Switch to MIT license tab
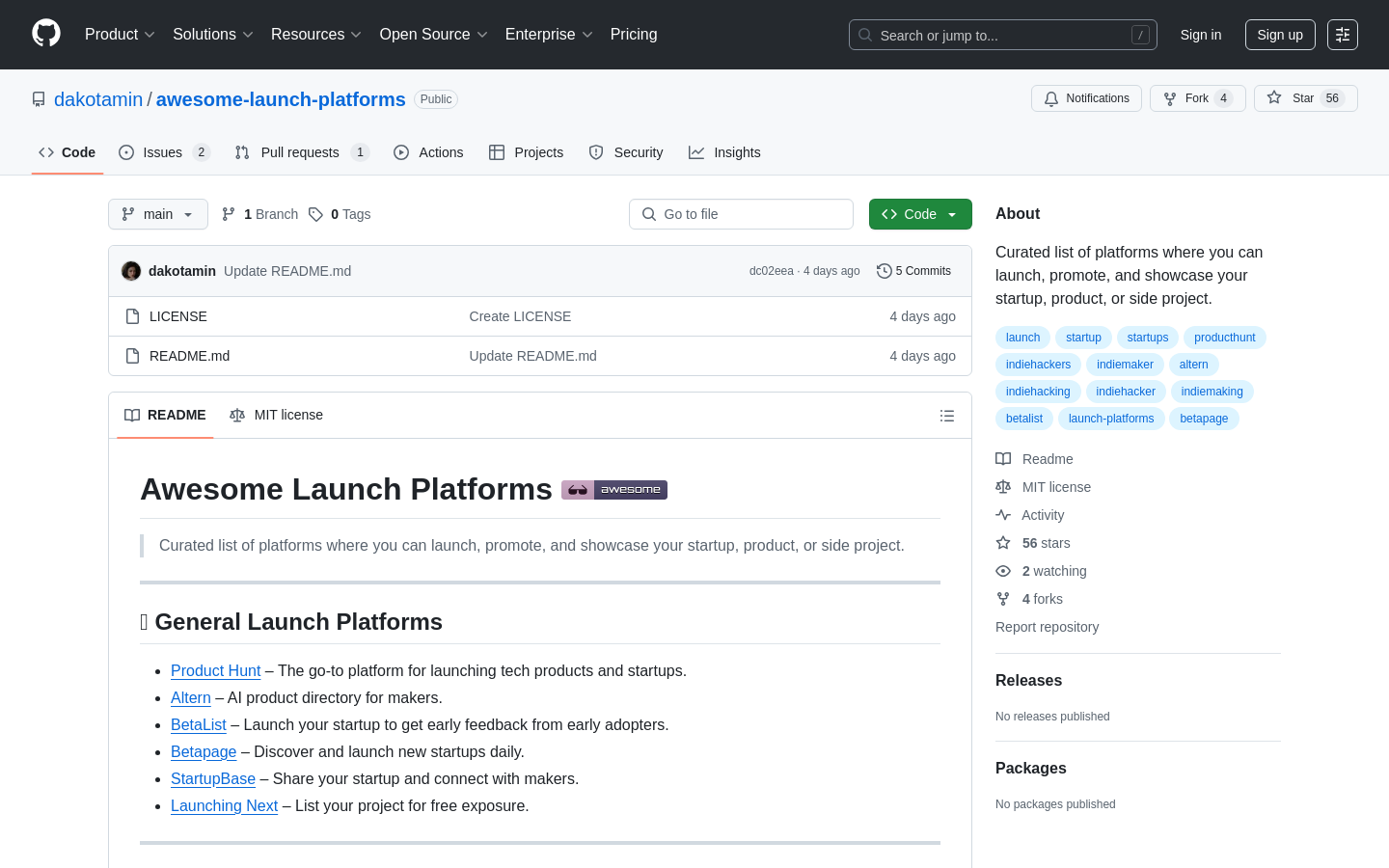Screen dimensions: 1389x868 (276, 416)
